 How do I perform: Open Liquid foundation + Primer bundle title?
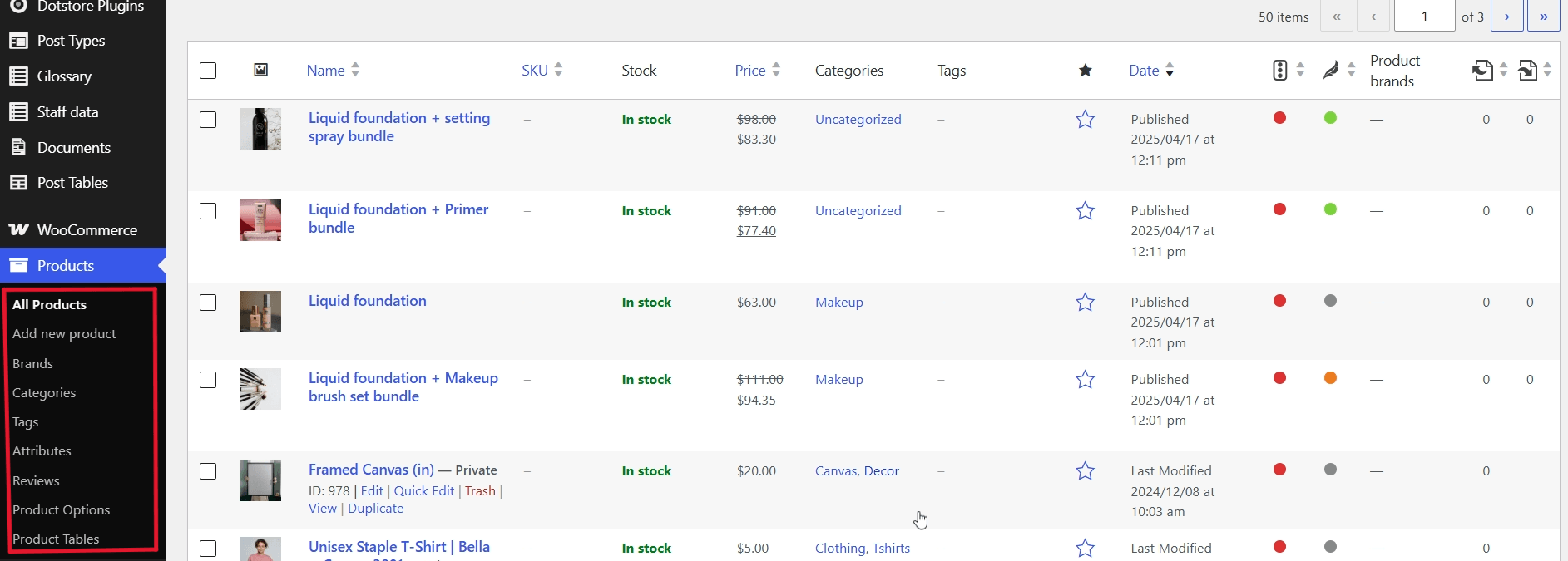point(398,219)
